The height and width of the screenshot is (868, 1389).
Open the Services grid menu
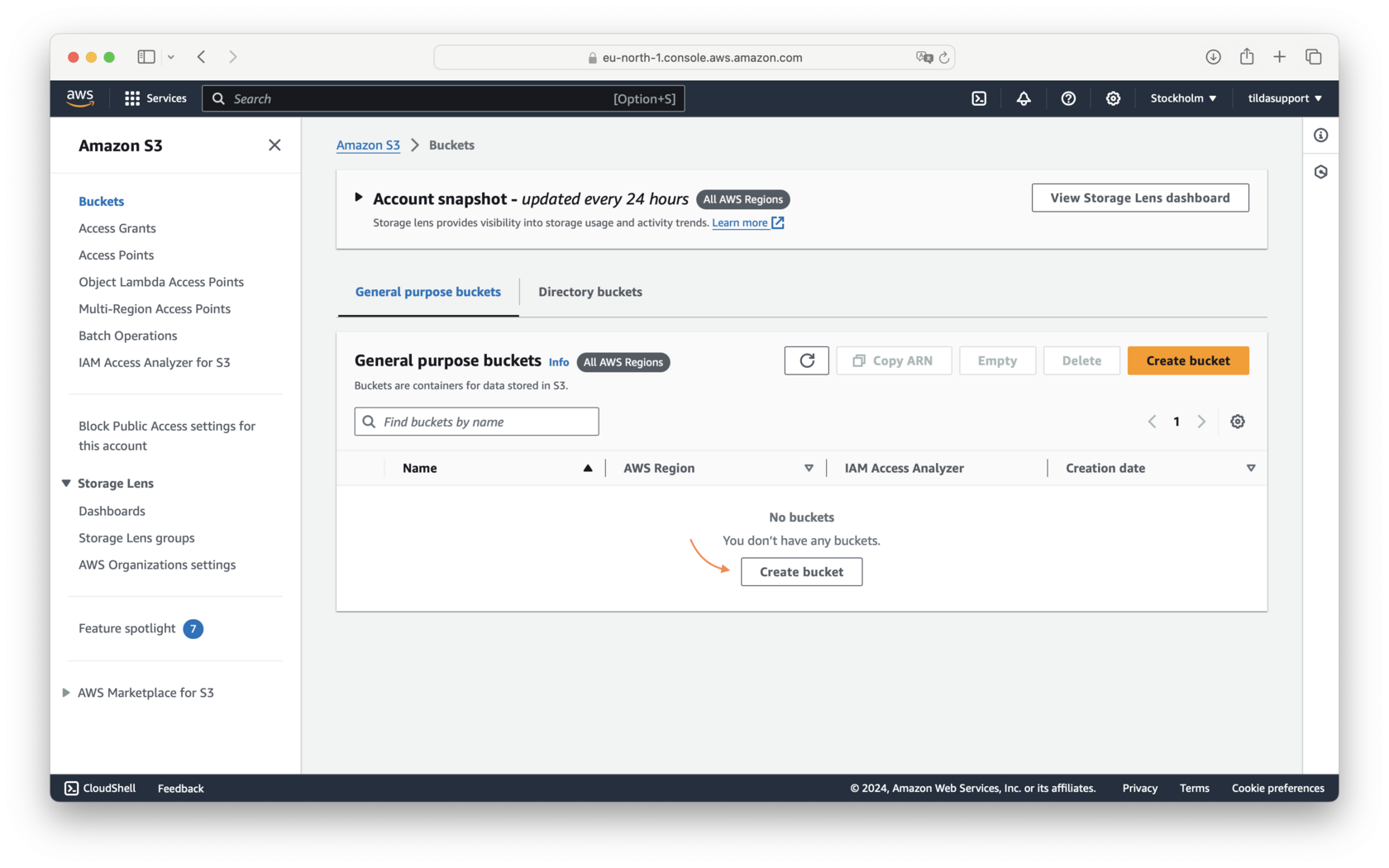coord(155,98)
